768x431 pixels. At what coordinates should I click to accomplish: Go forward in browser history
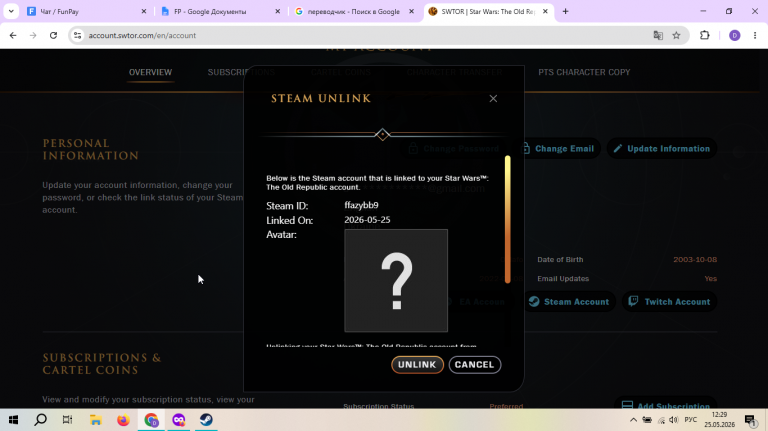coord(33,35)
